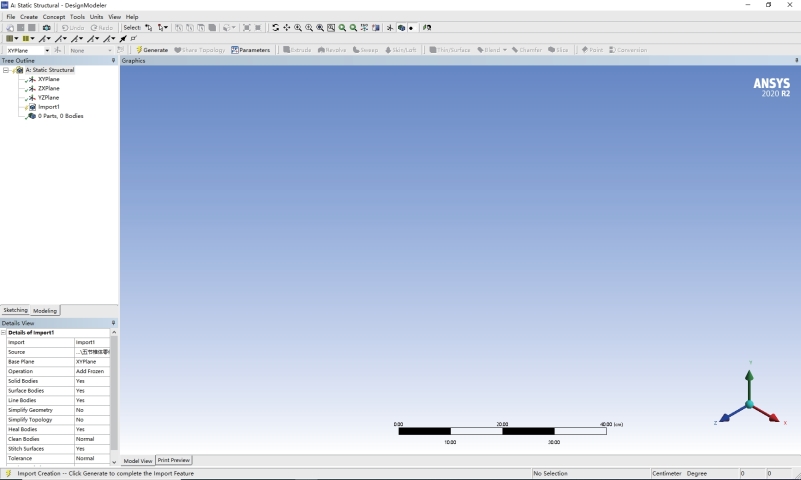Open the Tools menu
Image resolution: width=801 pixels, height=480 pixels.
coord(77,16)
